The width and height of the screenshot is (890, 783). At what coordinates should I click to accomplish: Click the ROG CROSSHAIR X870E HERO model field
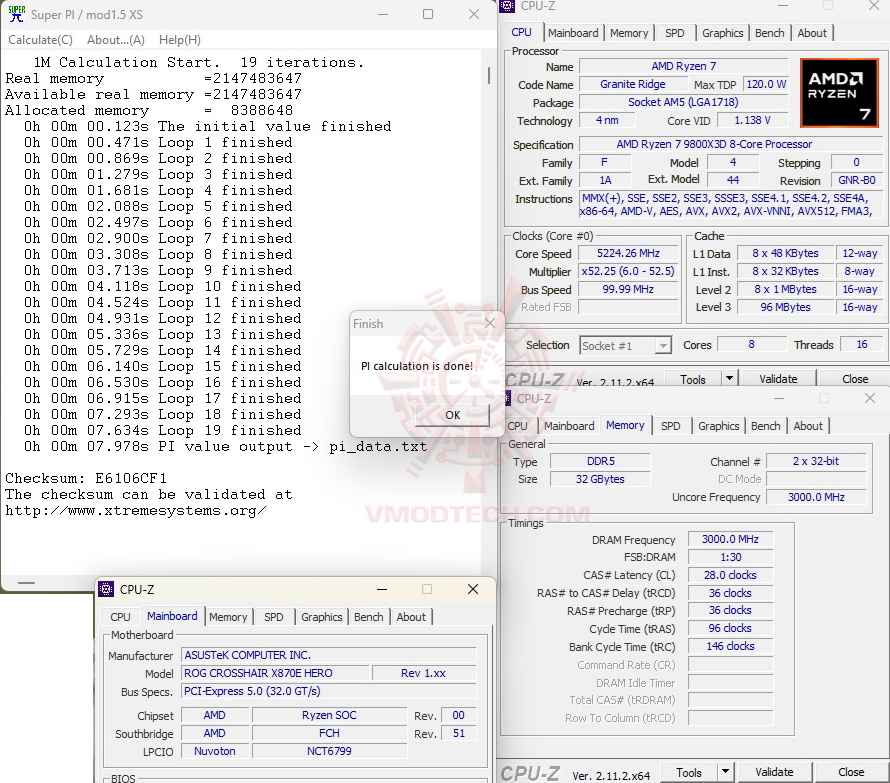point(275,673)
